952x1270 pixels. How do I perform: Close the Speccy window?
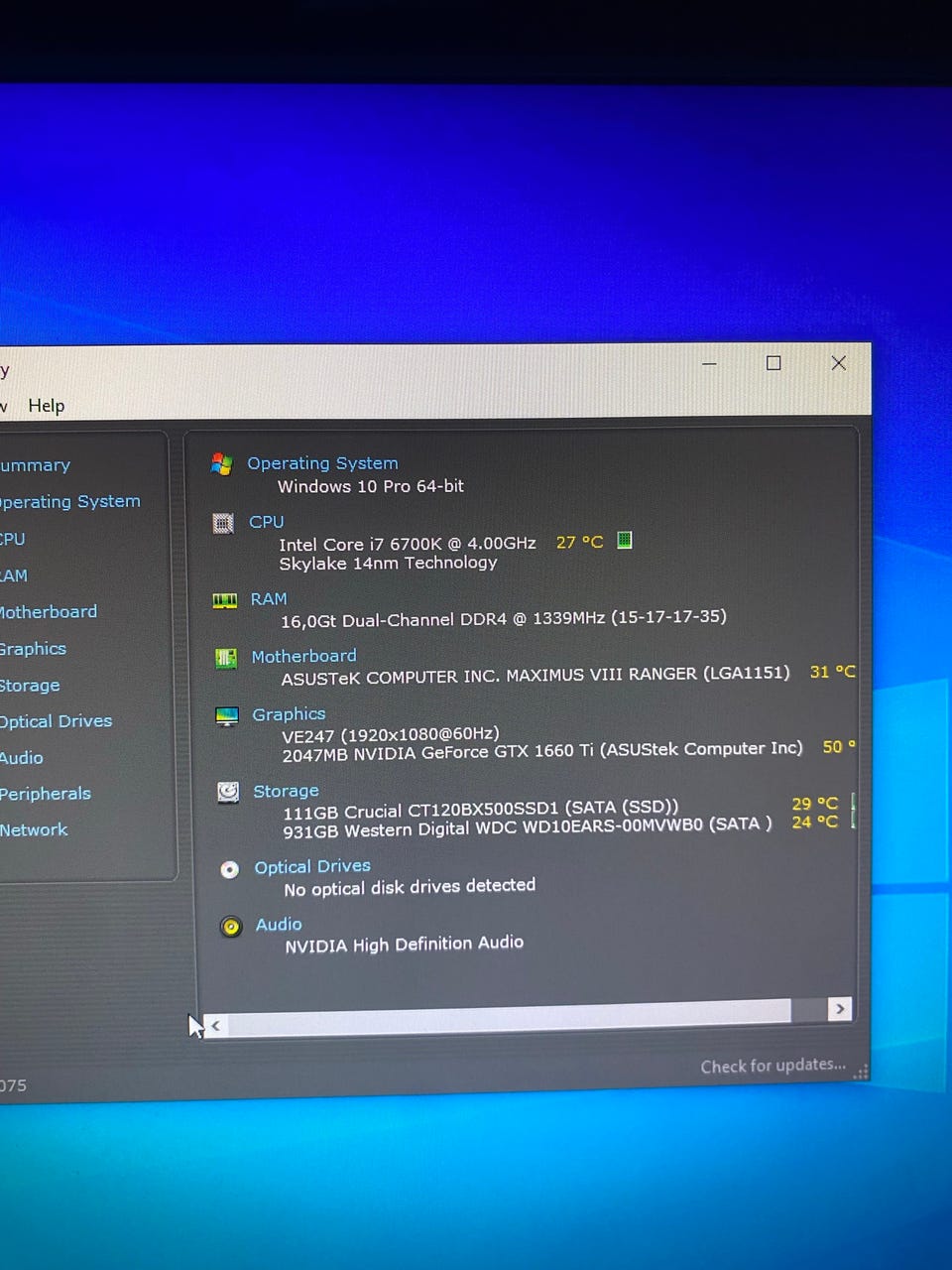point(839,363)
